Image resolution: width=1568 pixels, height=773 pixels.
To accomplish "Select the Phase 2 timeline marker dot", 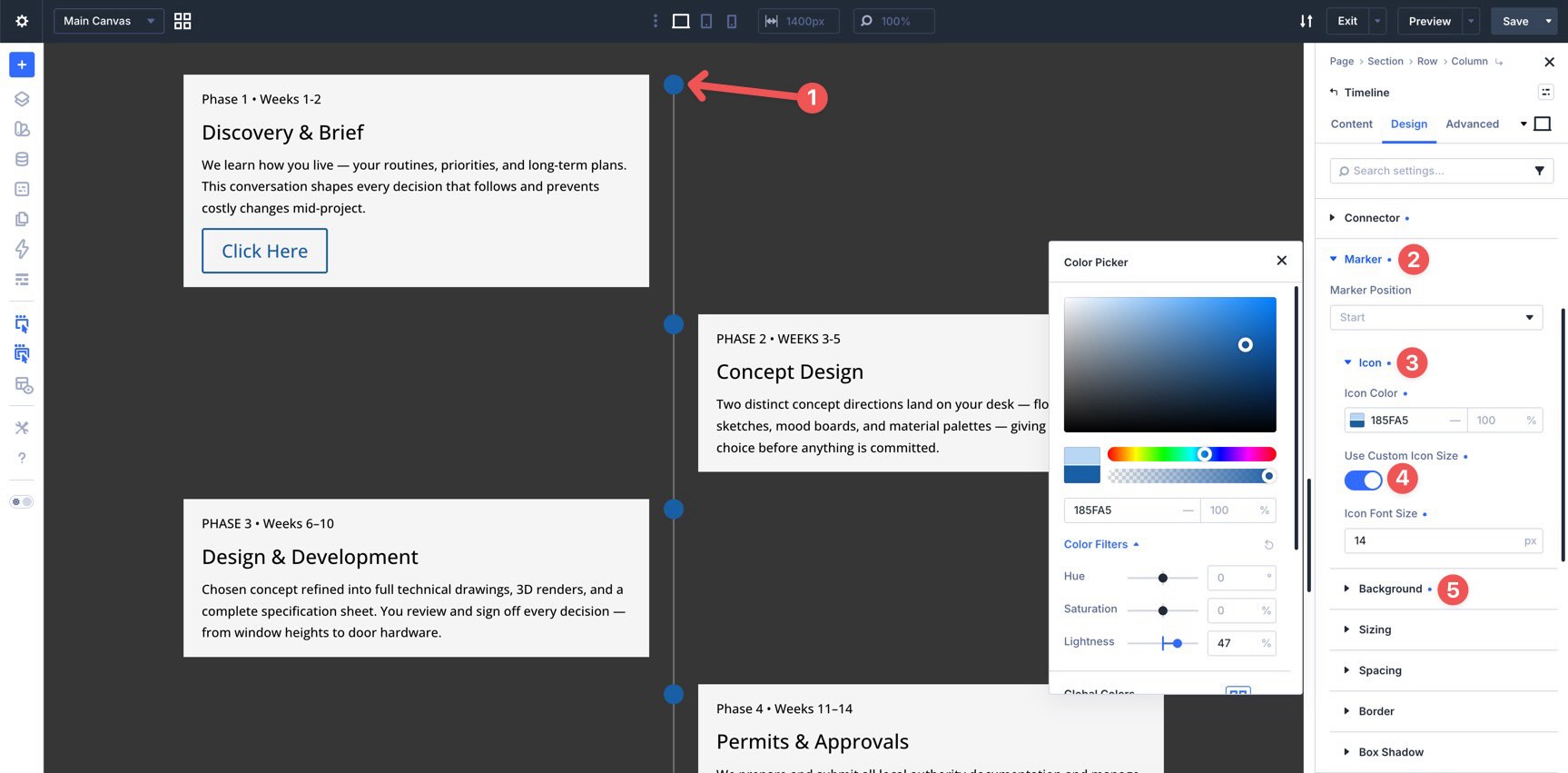I will coord(674,324).
